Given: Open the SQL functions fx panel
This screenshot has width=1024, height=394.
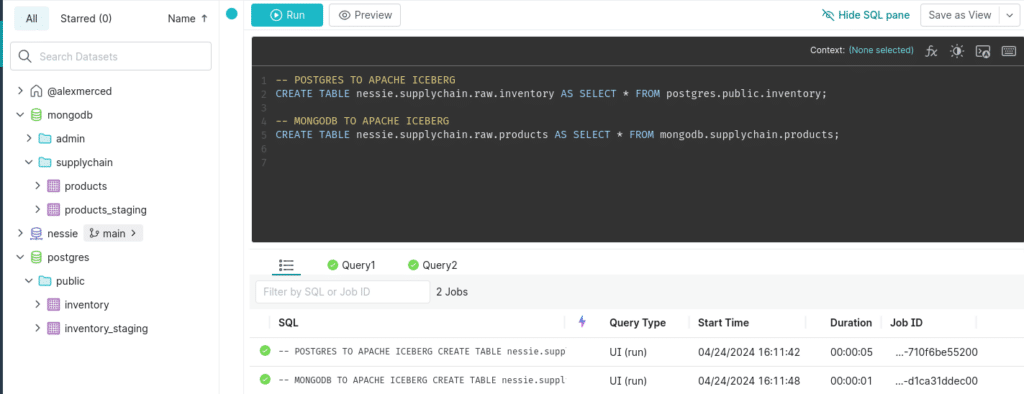Looking at the screenshot, I should pos(931,51).
